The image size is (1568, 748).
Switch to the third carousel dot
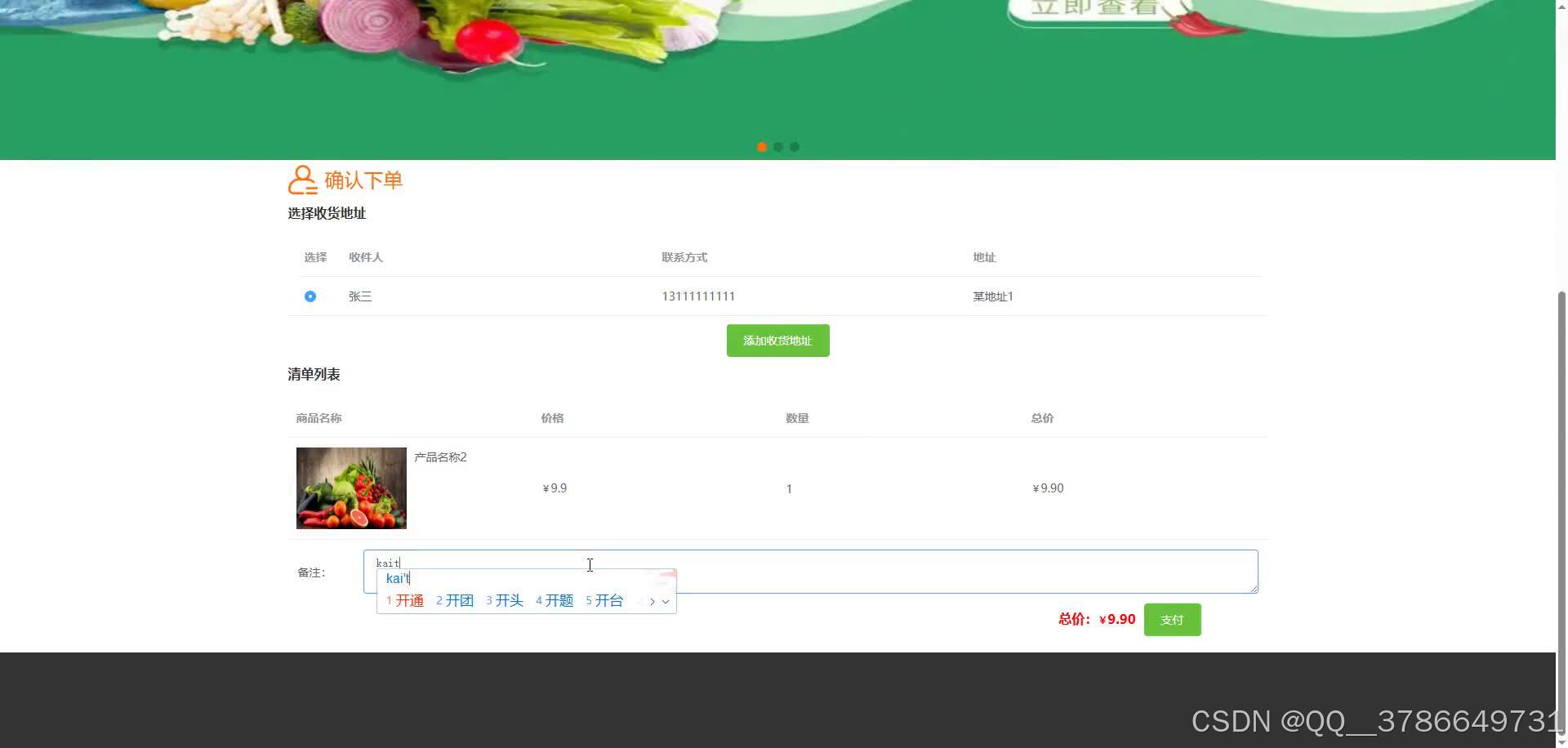click(794, 147)
